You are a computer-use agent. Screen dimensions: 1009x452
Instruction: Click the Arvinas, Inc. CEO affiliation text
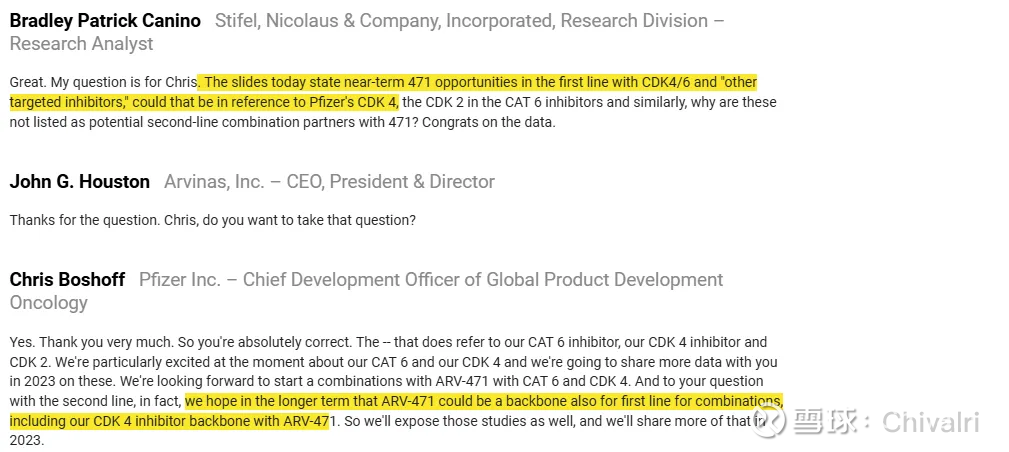(x=329, y=182)
